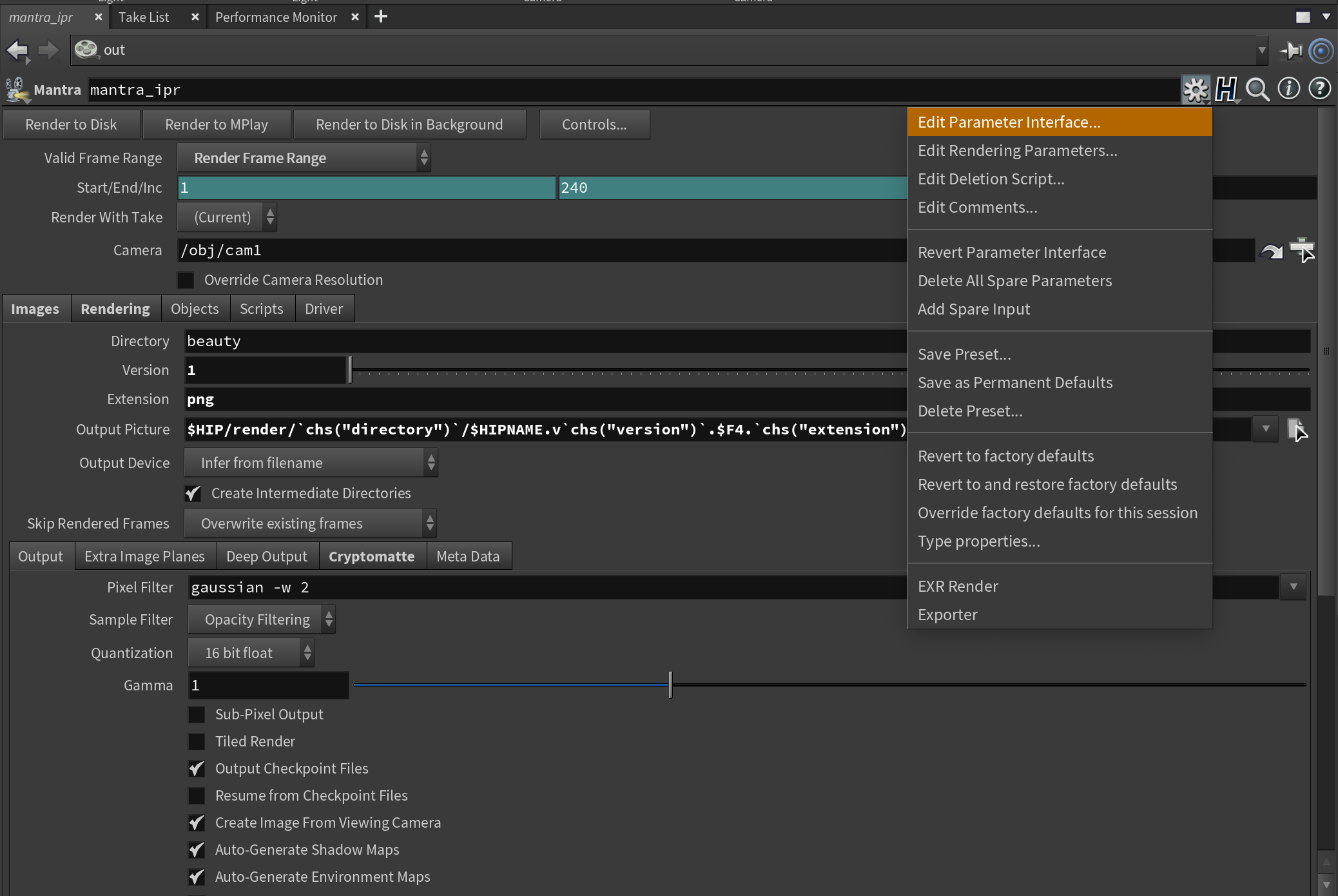1338x896 pixels.
Task: Jump to camera node arrow icon
Action: click(1272, 251)
